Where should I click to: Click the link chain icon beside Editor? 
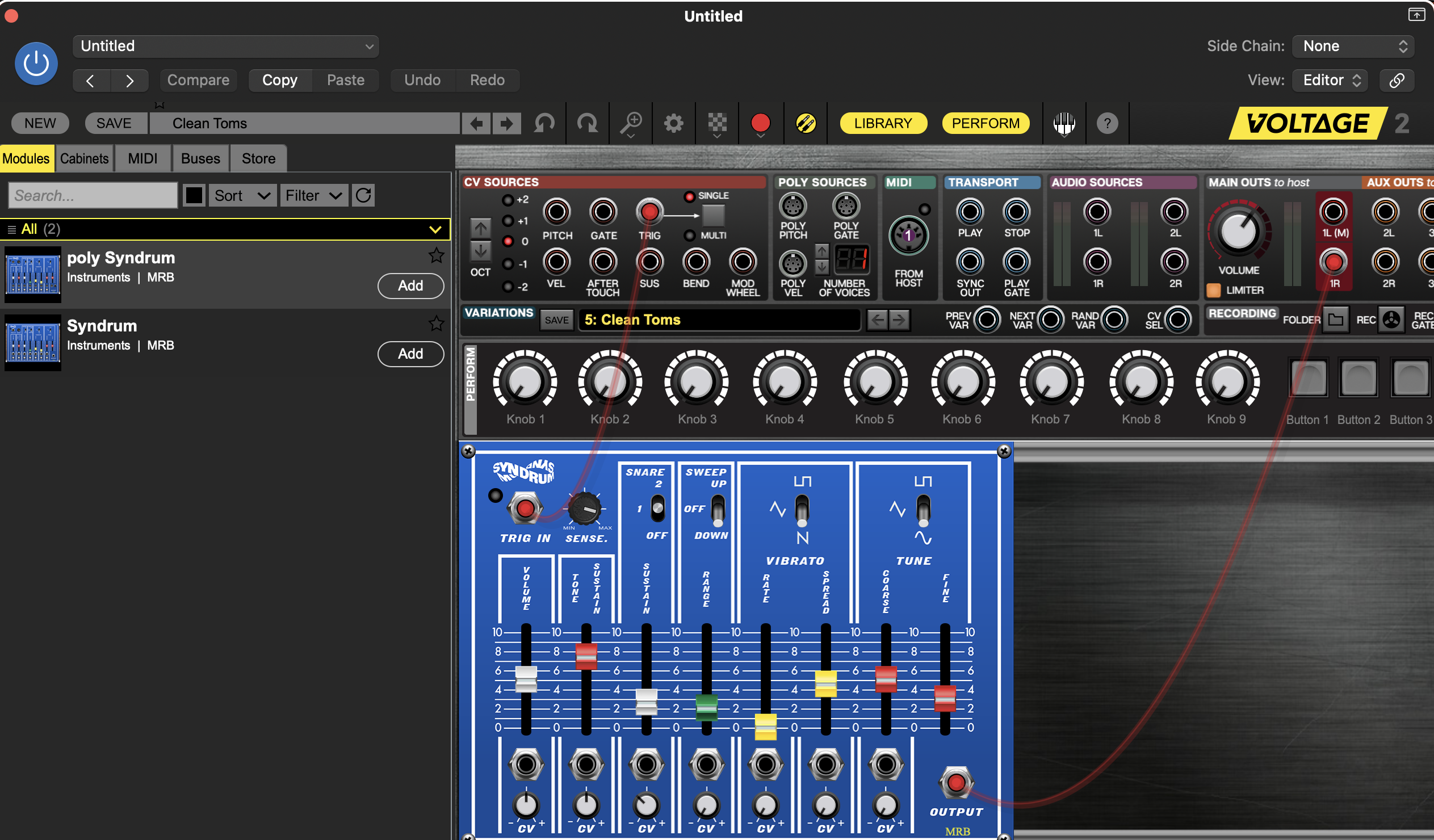point(1397,80)
